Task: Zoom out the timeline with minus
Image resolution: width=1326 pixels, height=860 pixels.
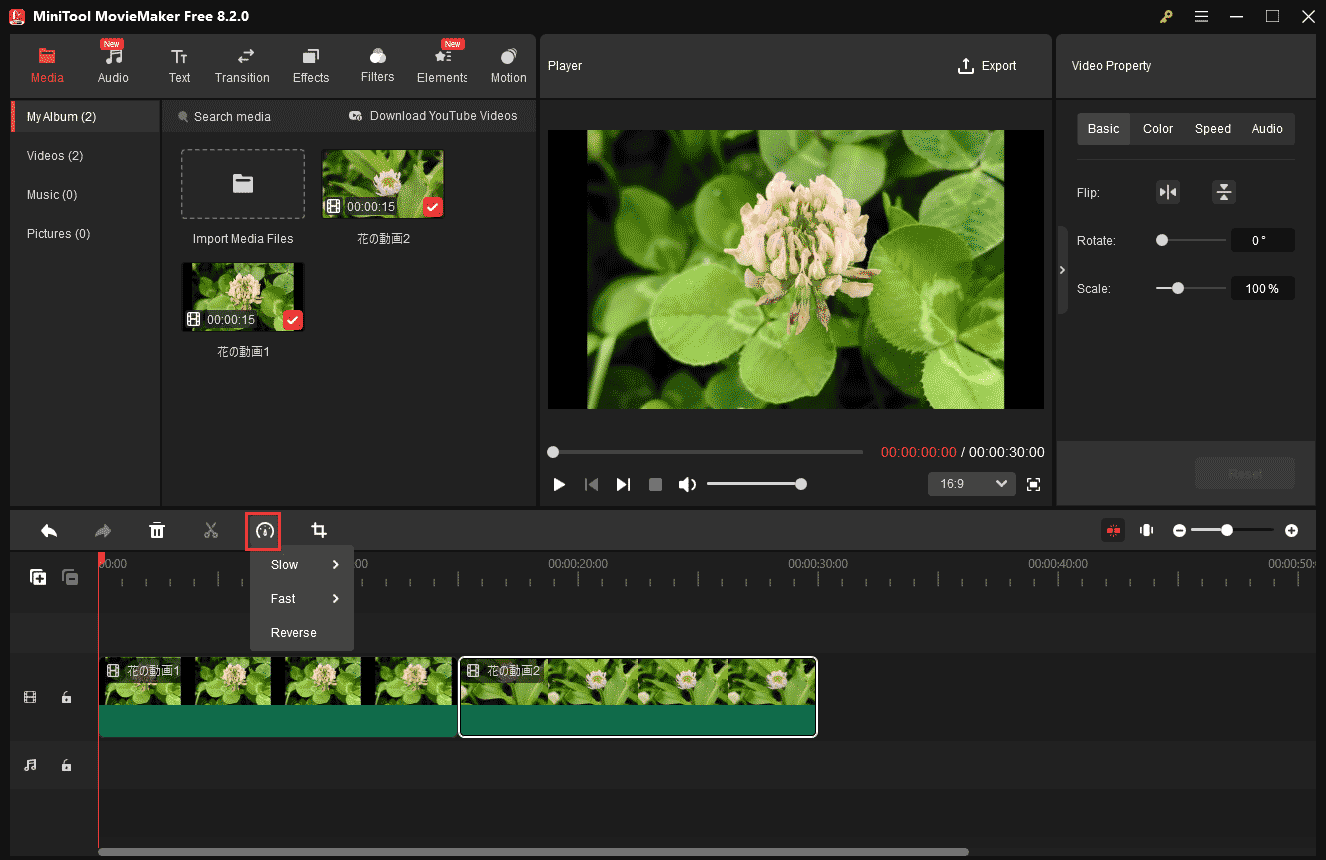Action: coord(1180,530)
